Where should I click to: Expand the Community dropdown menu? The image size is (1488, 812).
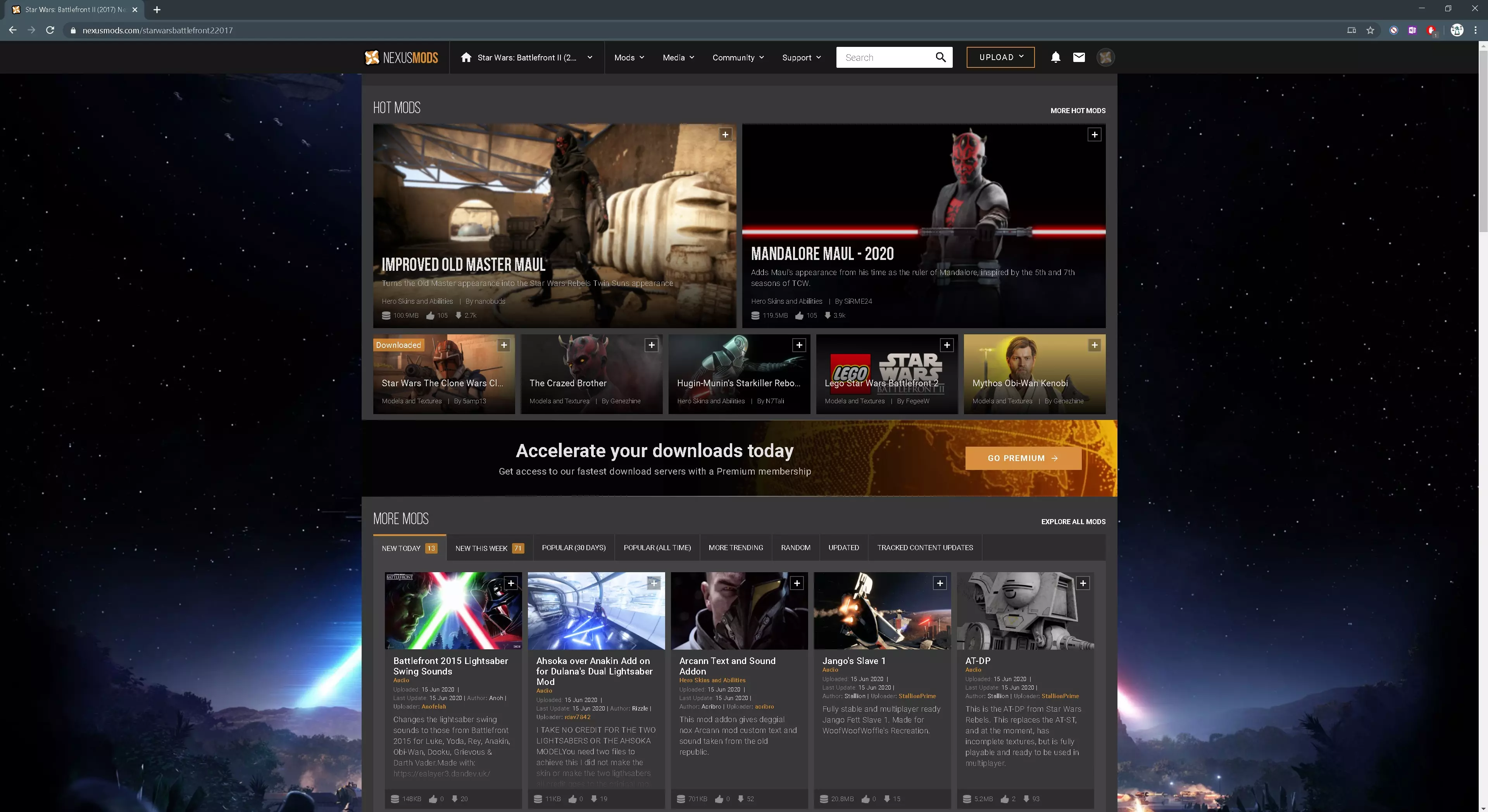tap(738, 57)
